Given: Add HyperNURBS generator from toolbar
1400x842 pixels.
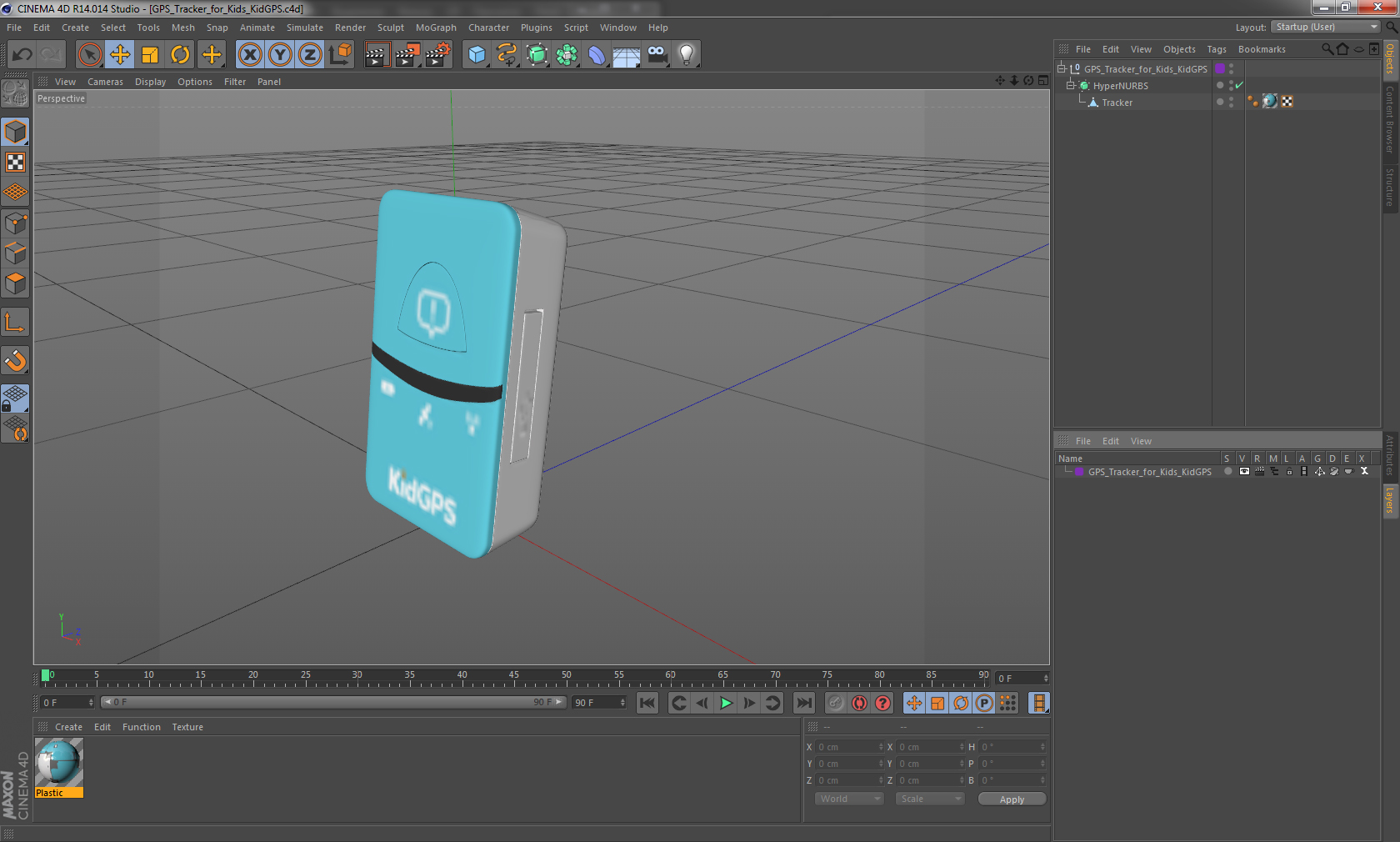Looking at the screenshot, I should coord(537,55).
